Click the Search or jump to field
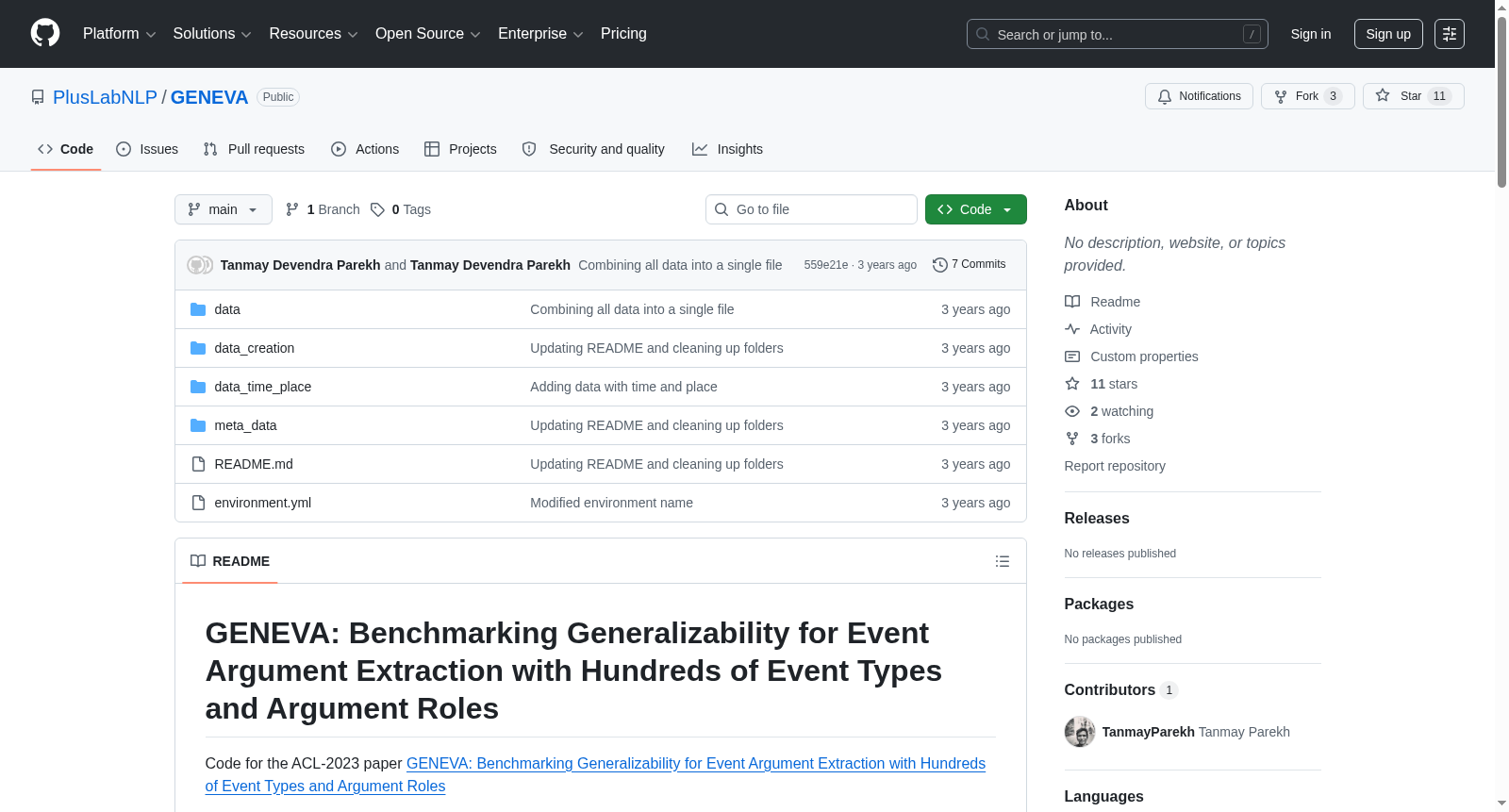Image resolution: width=1509 pixels, height=812 pixels. pyautogui.click(x=1118, y=34)
